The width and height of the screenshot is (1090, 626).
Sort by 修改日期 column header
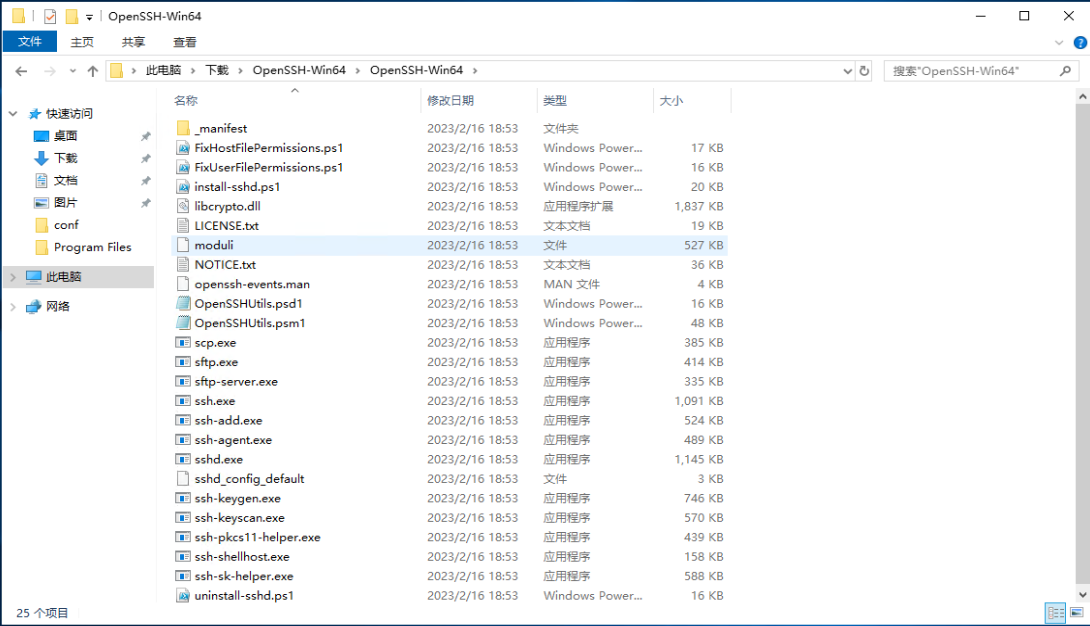click(450, 101)
